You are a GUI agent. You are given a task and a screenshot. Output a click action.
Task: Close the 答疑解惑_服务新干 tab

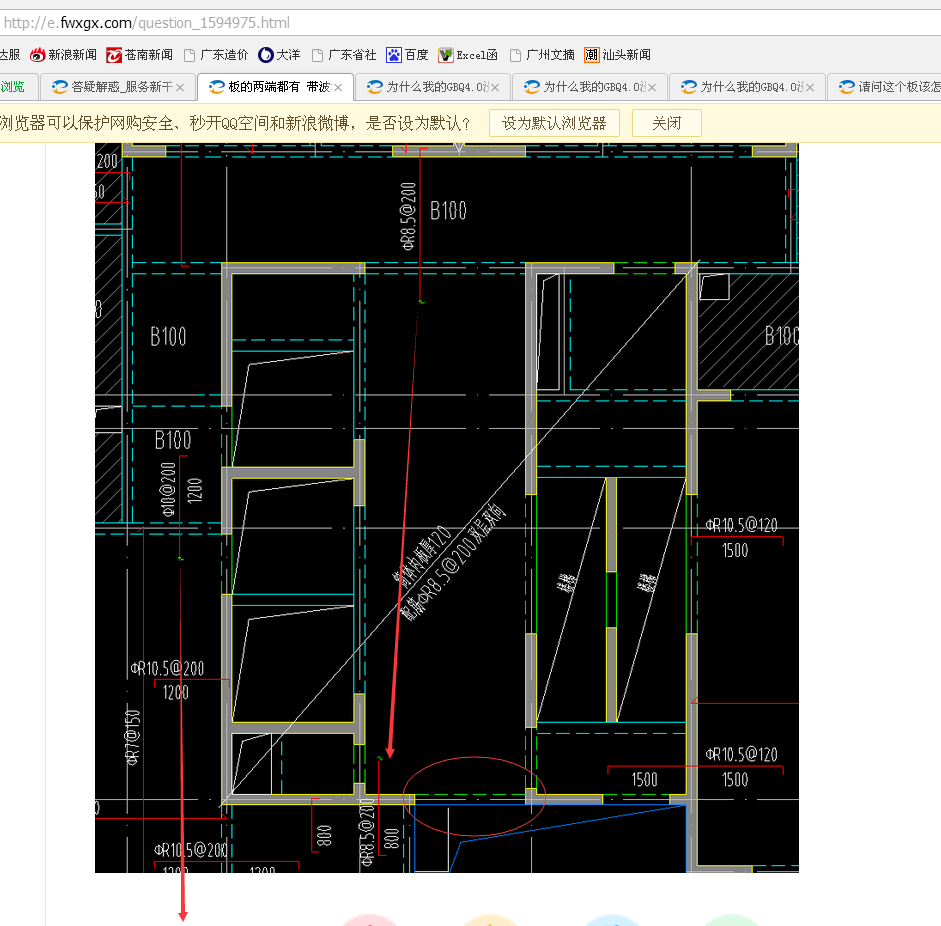pos(180,88)
